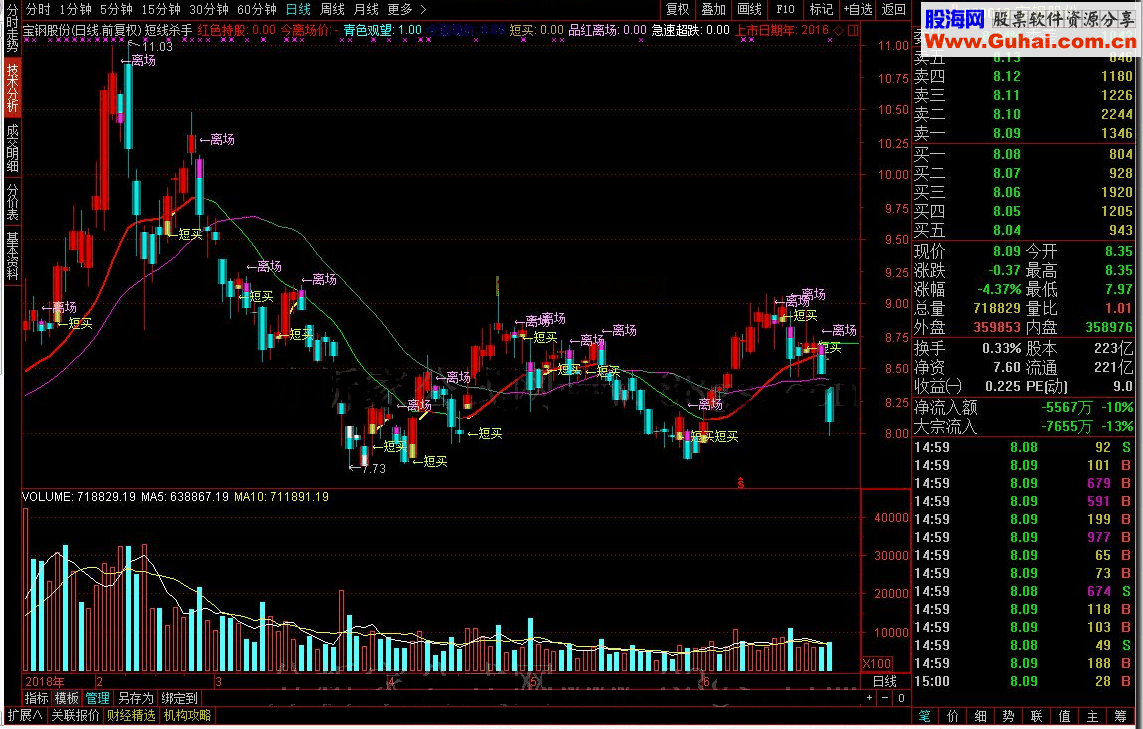This screenshot has height=729, width=1143.
Task: Select the 1分钟 period
Action: 75,9
